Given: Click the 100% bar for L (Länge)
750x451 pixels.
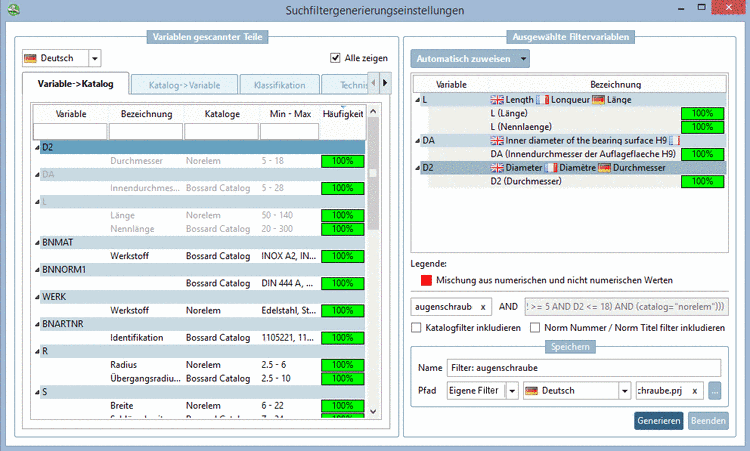Looking at the screenshot, I should pyautogui.click(x=702, y=114).
